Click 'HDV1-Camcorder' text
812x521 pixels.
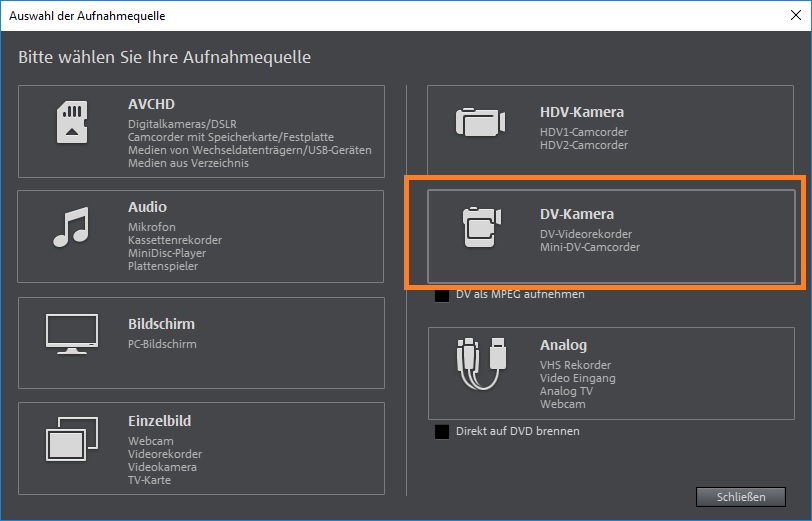[584, 132]
